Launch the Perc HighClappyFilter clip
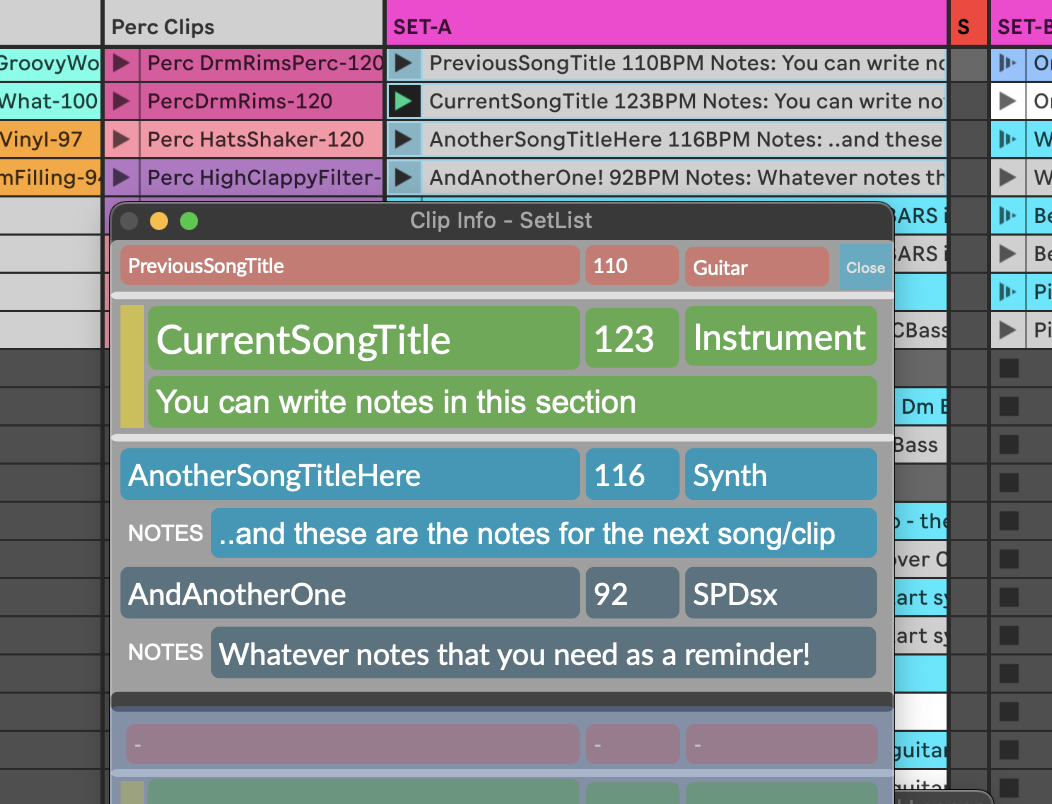 click(x=121, y=178)
